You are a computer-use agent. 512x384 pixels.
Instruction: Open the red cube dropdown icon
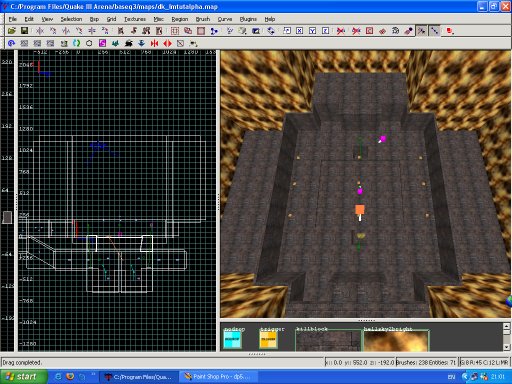coord(450,31)
